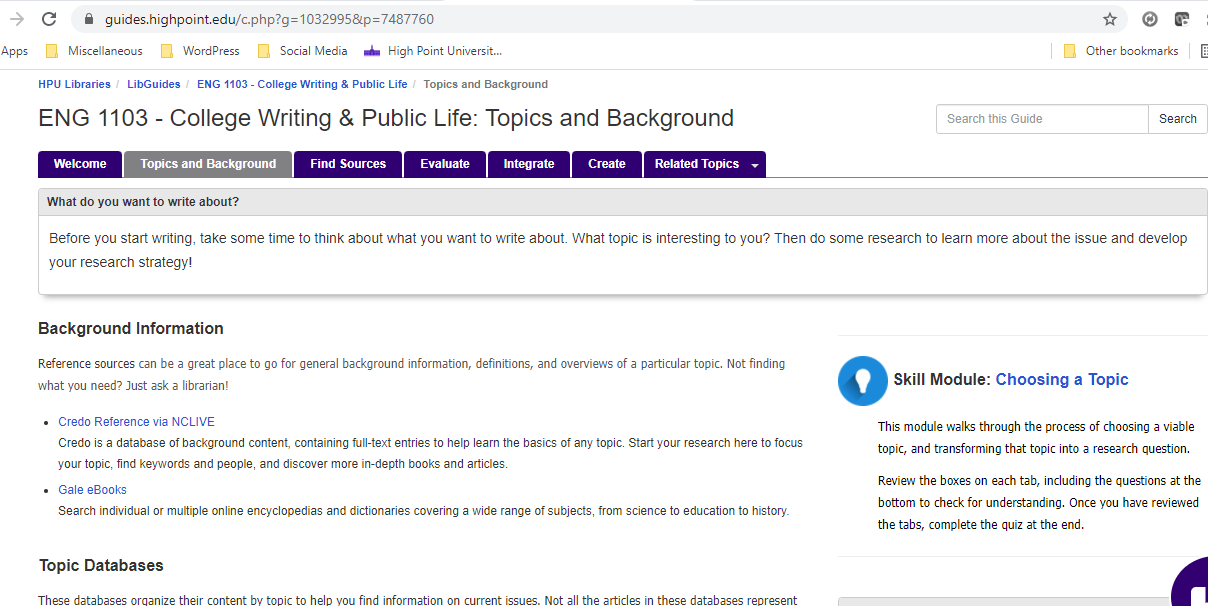Click the forward navigation arrow
Viewport: 1208px width, 606px height.
point(15,19)
